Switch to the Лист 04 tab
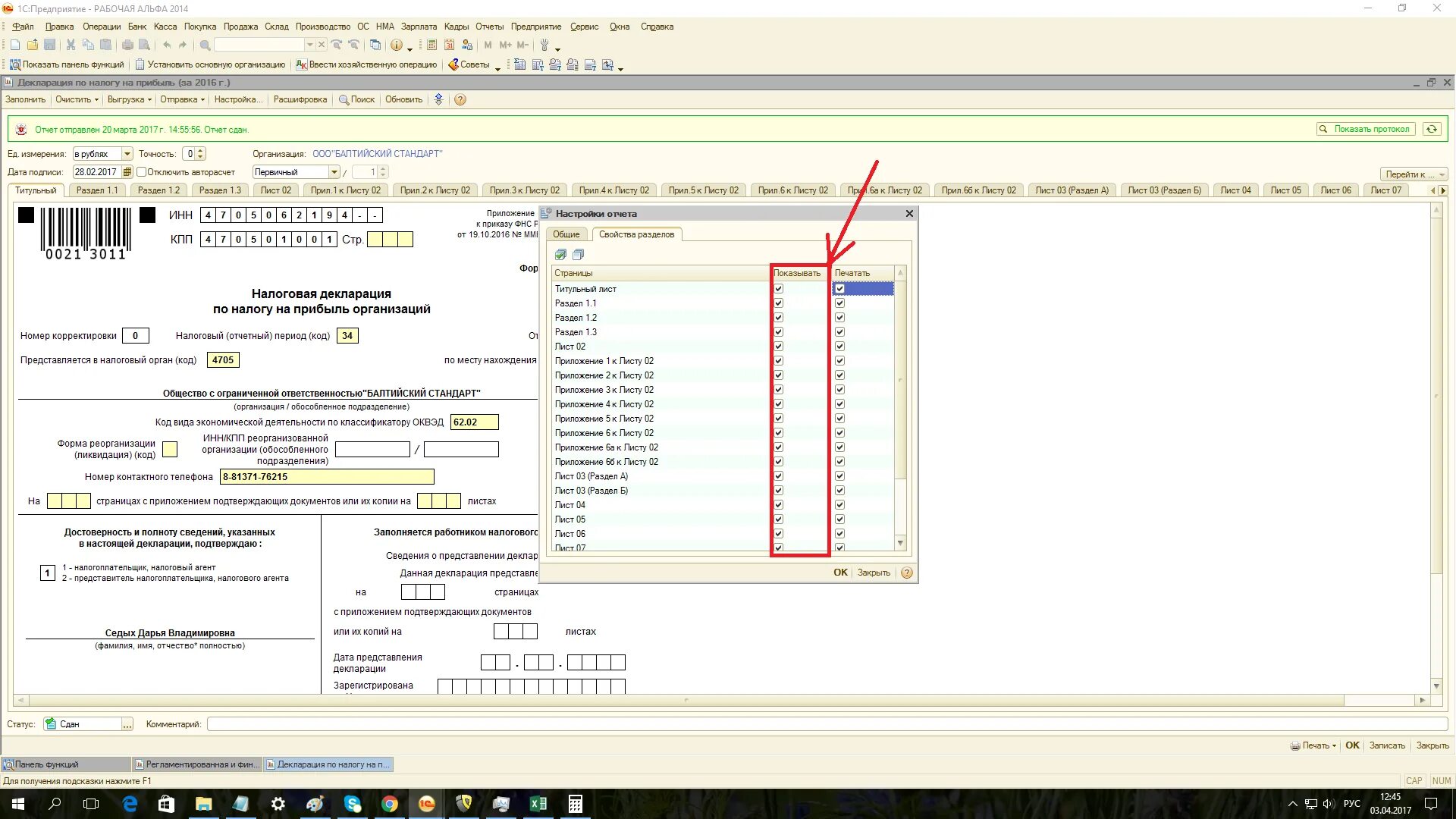The width and height of the screenshot is (1456, 819). [1235, 190]
